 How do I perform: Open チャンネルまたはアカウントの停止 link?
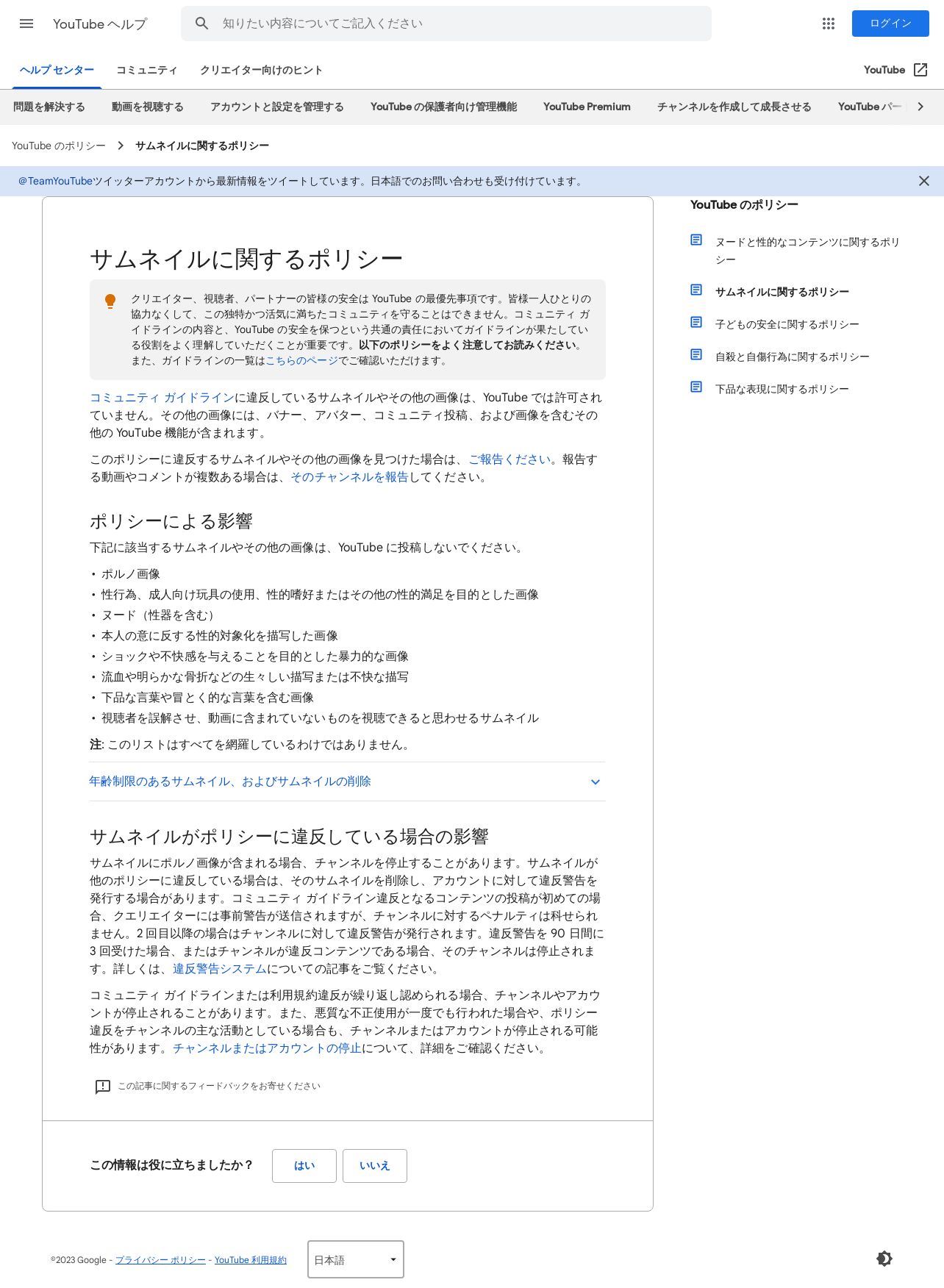pyautogui.click(x=267, y=1048)
